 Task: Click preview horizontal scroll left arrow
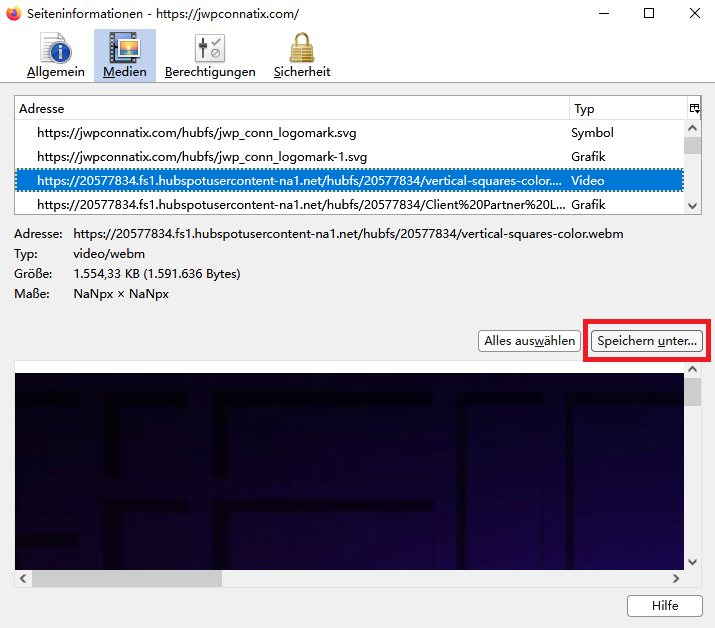(x=23, y=578)
